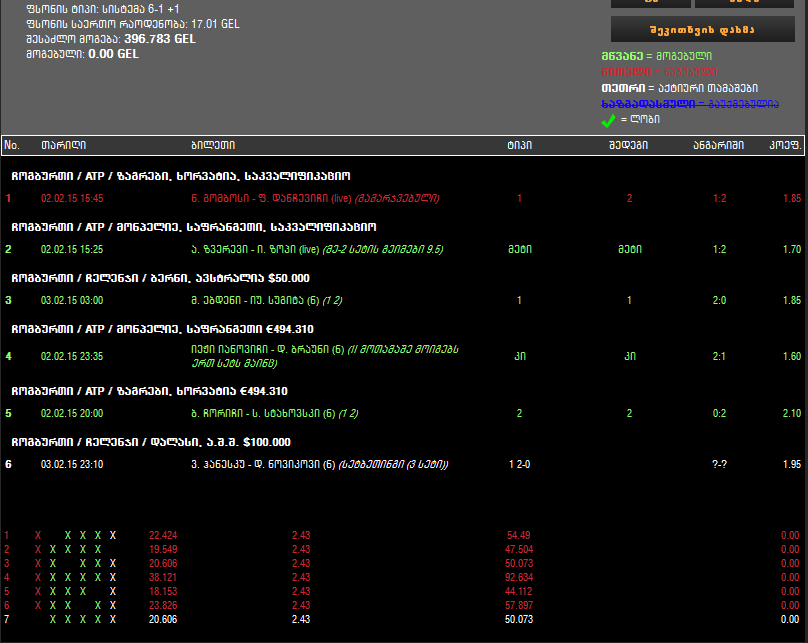Click the score 2:1 in row 4
The width and height of the screenshot is (808, 643).
719,356
